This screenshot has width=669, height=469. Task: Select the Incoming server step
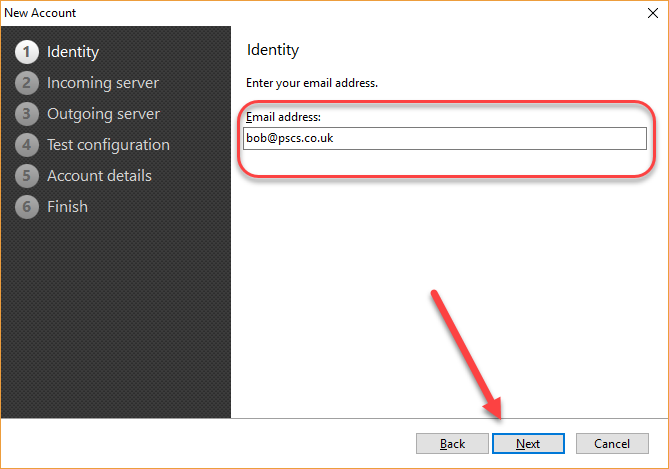103,83
